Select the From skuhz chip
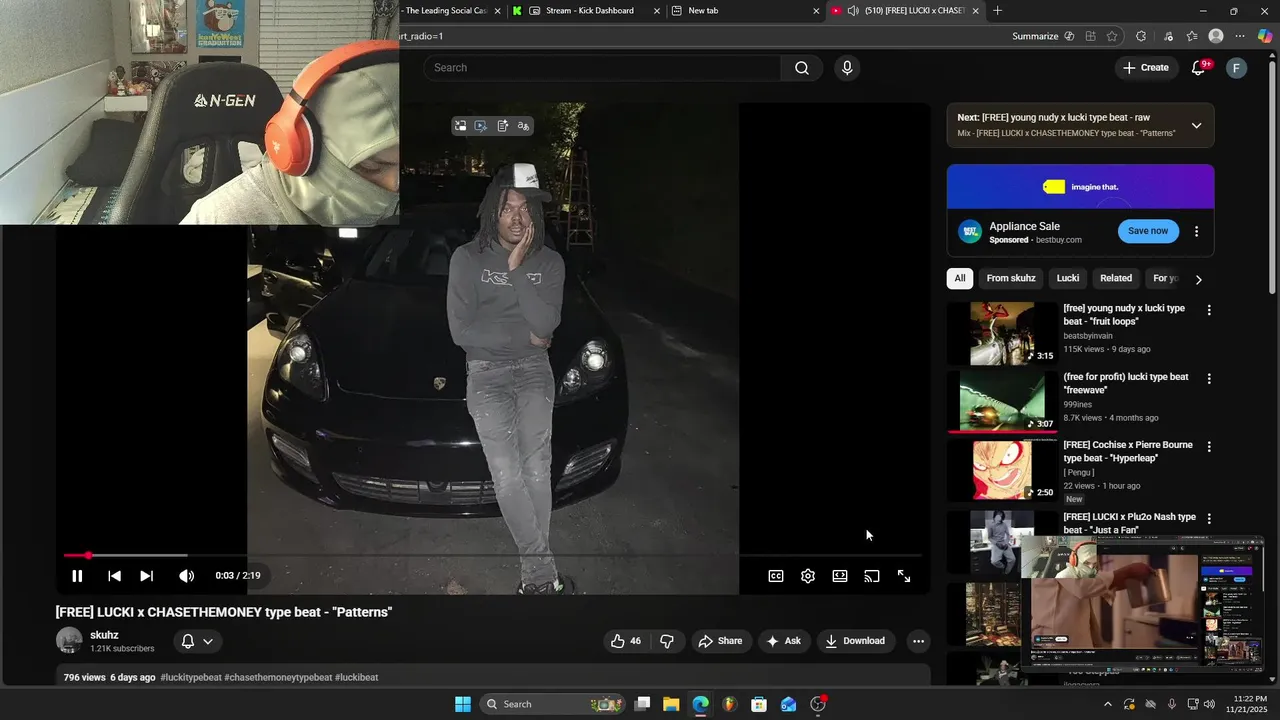Screen dimensions: 1280x720 (1011, 278)
